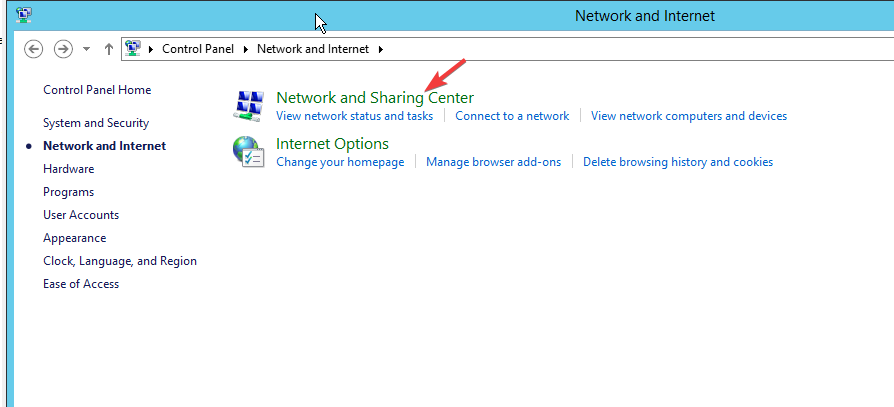This screenshot has width=894, height=407.
Task: Open Network and Sharing Center heading
Action: point(375,98)
